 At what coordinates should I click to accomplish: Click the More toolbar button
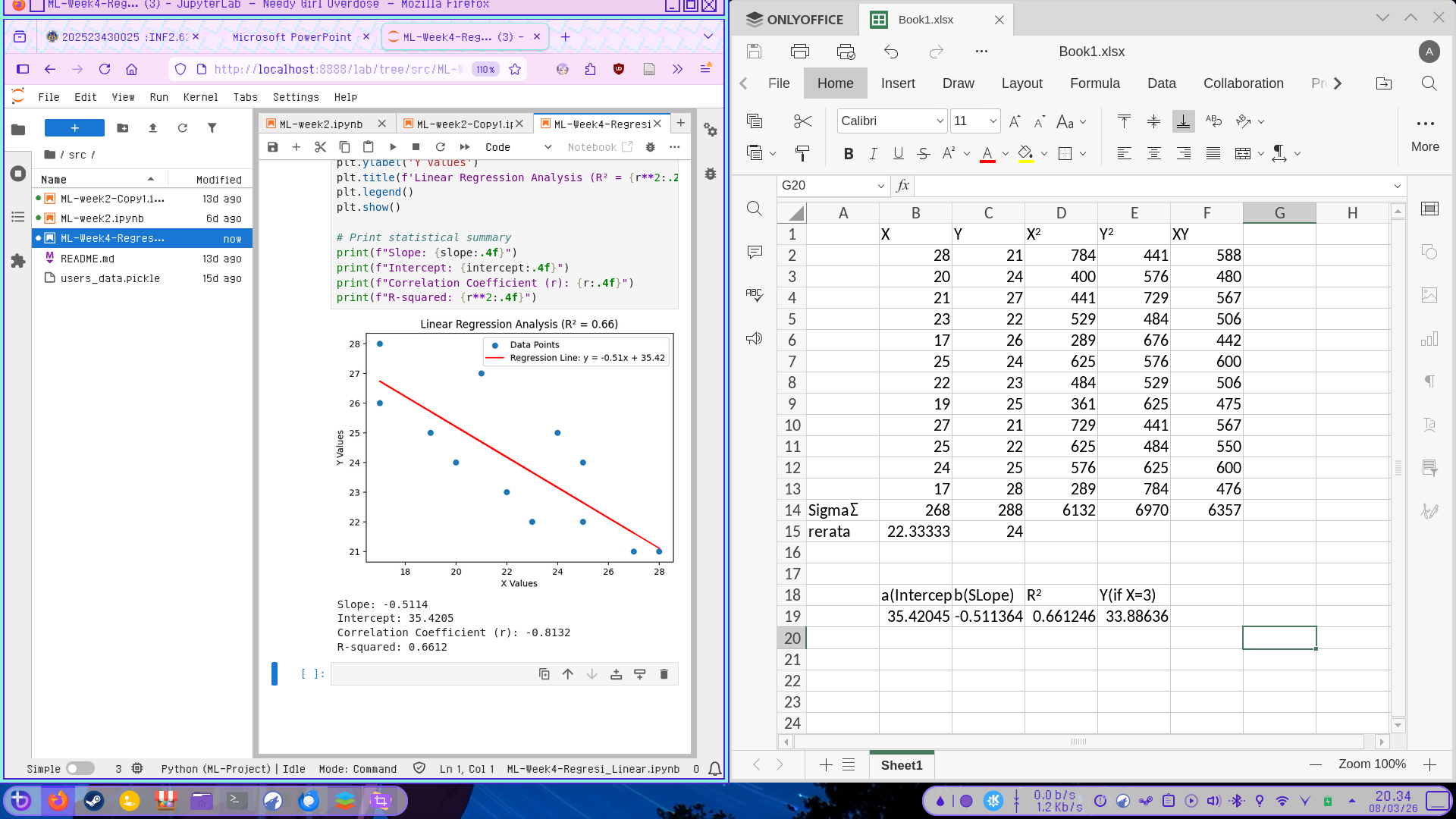1425,134
